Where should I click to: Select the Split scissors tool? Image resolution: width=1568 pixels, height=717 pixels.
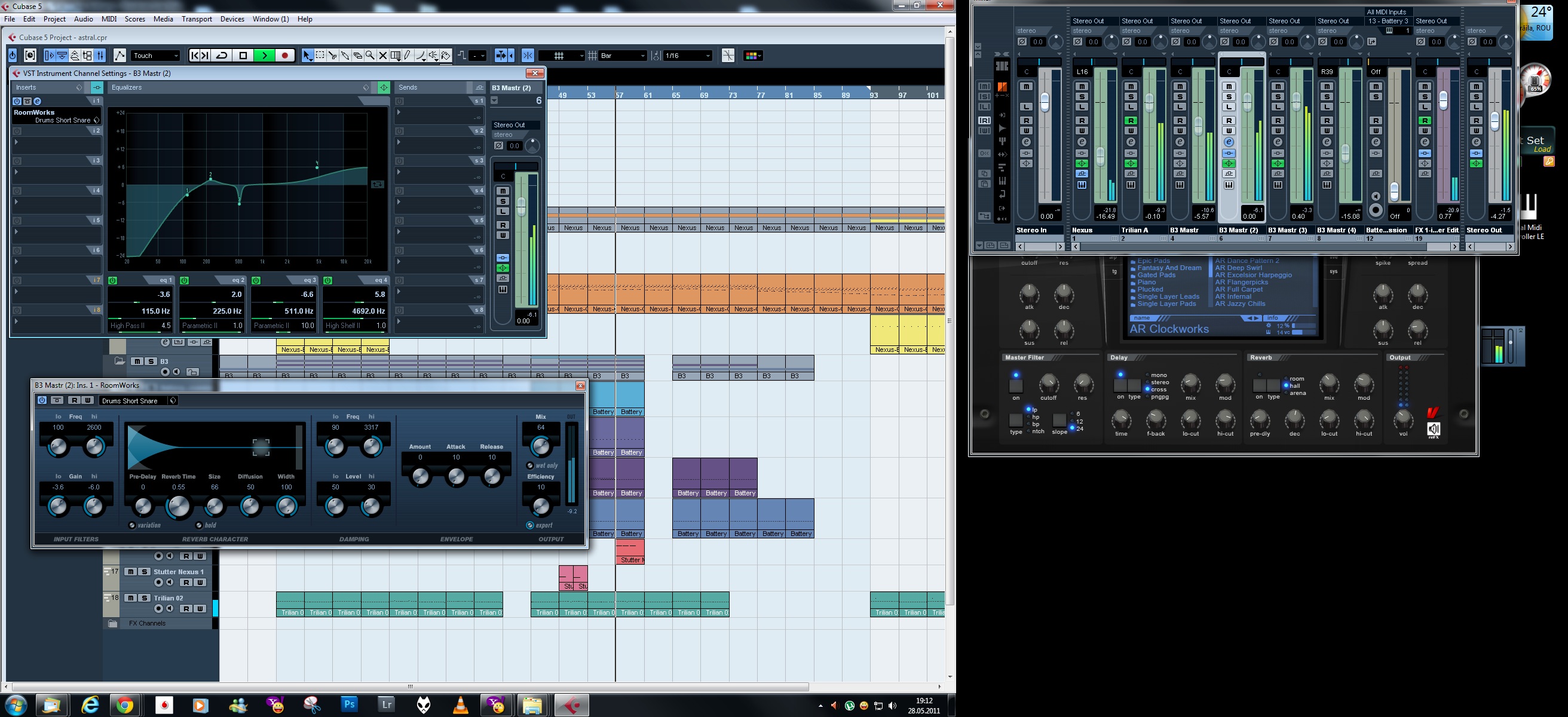[x=332, y=56]
